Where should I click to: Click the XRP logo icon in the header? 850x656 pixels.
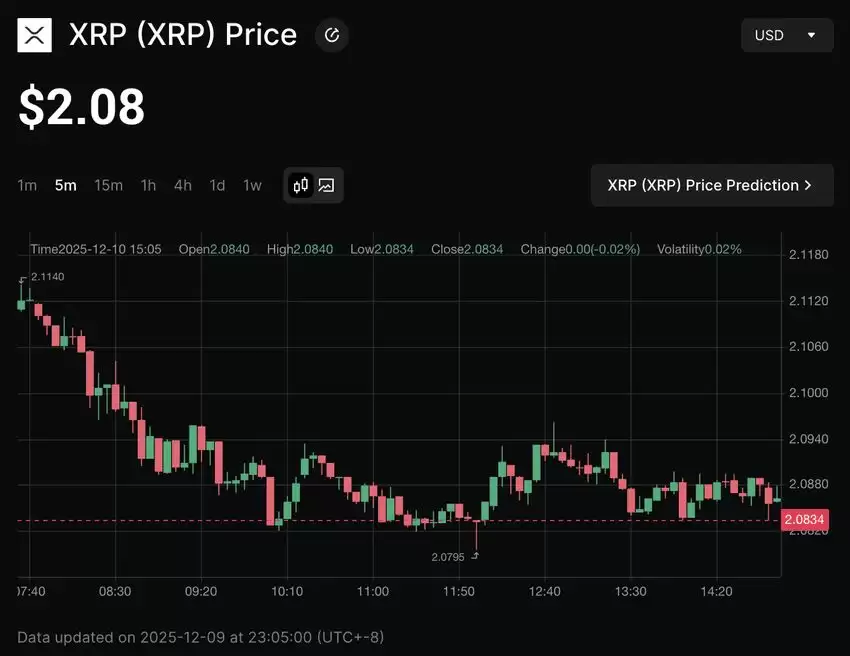33,35
